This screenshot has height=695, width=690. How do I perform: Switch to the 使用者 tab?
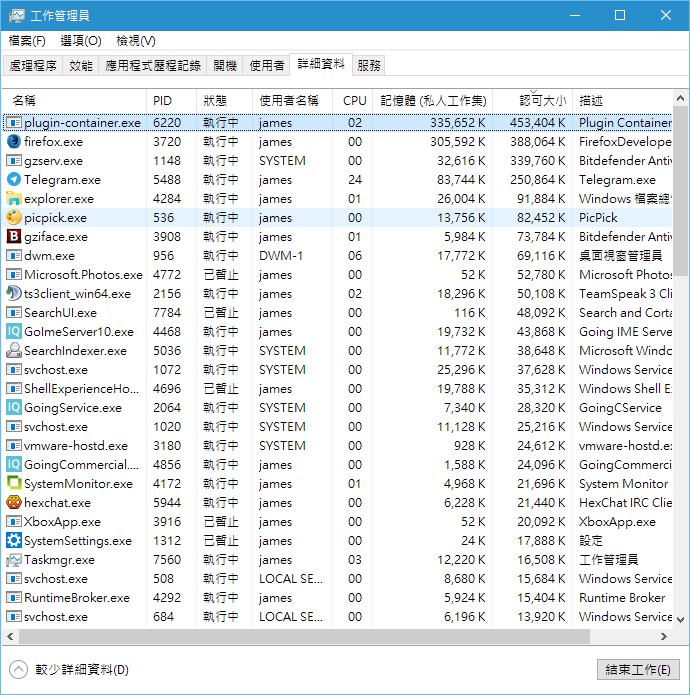tap(266, 66)
